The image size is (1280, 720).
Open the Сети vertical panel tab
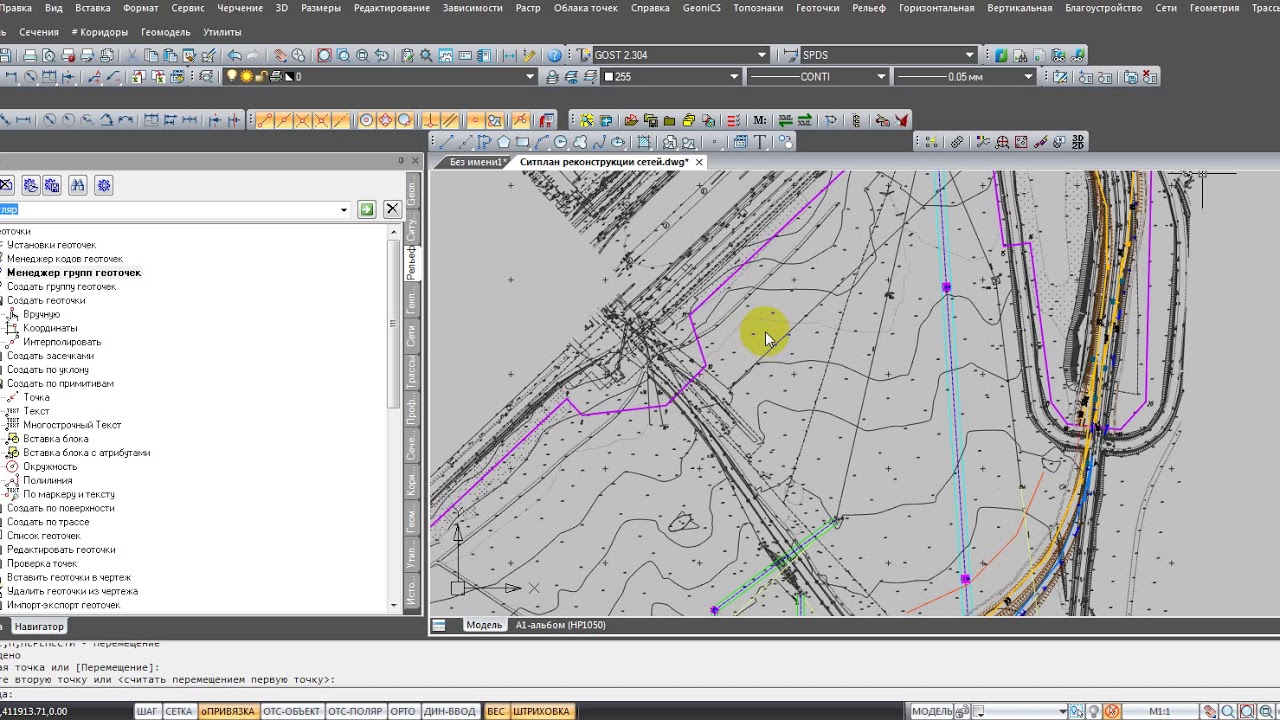pos(411,336)
